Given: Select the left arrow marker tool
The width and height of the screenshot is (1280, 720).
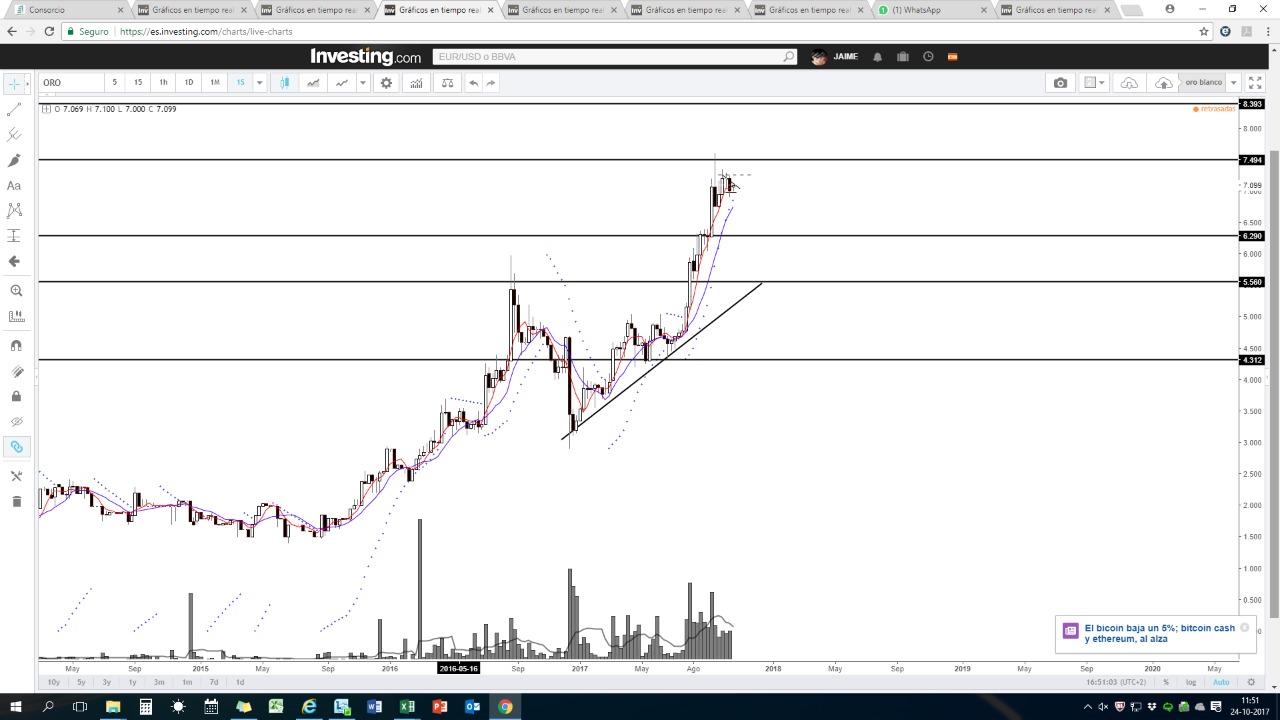Looking at the screenshot, I should [14, 261].
